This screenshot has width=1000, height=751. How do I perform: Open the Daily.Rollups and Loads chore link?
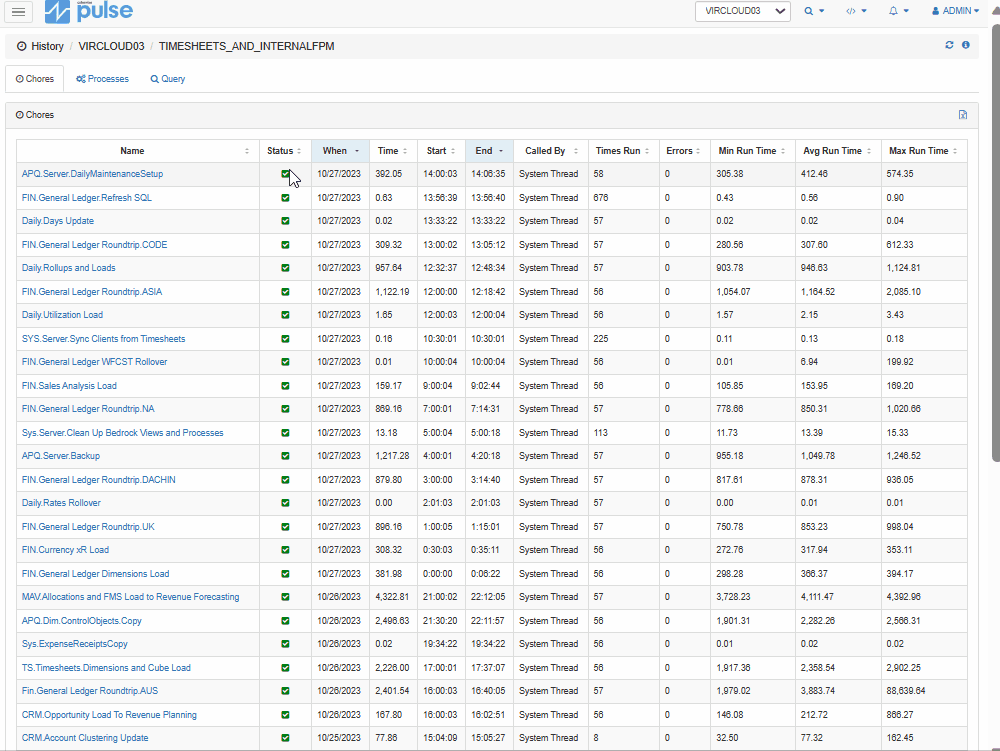pyautogui.click(x=68, y=268)
